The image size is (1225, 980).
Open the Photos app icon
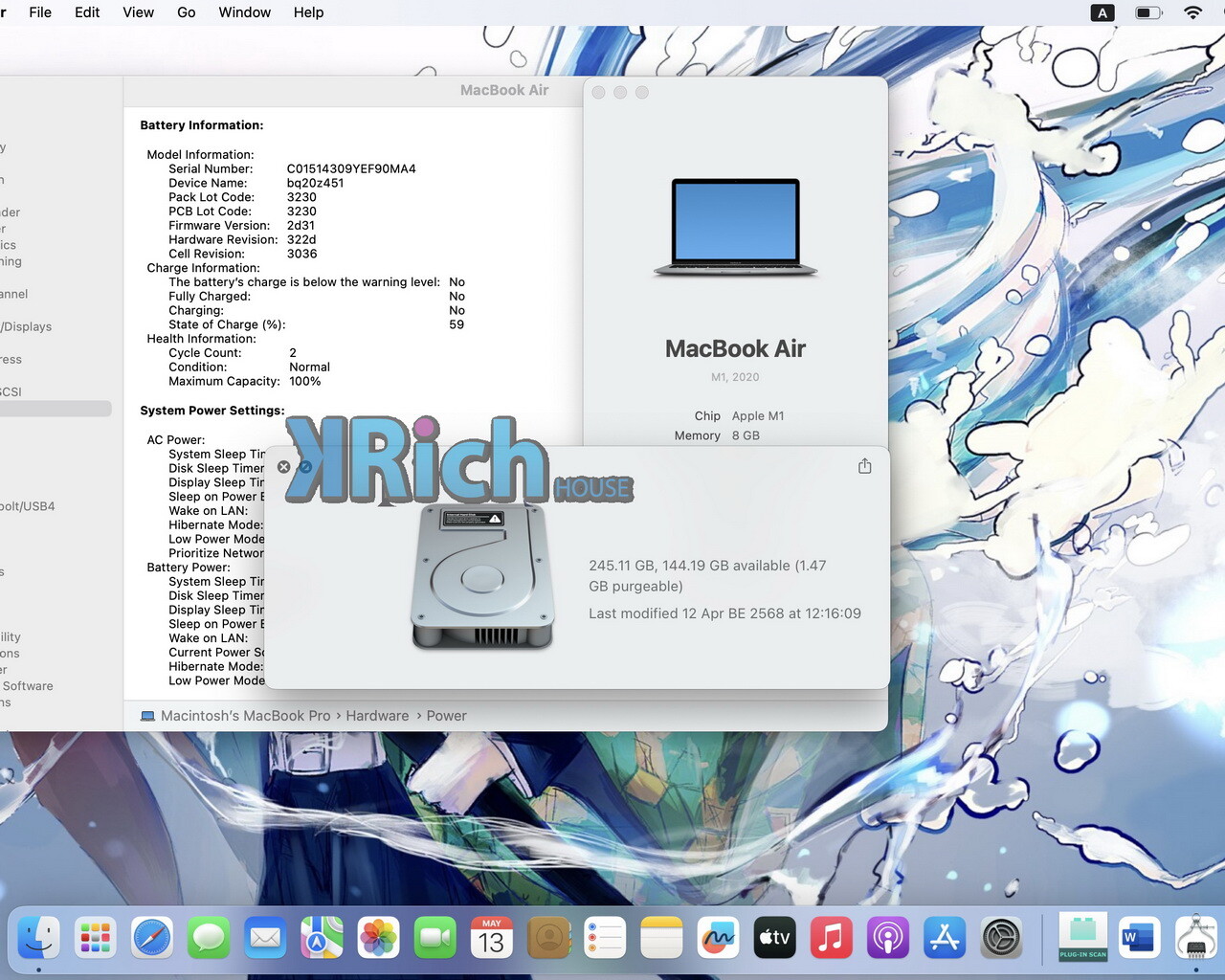(x=378, y=938)
